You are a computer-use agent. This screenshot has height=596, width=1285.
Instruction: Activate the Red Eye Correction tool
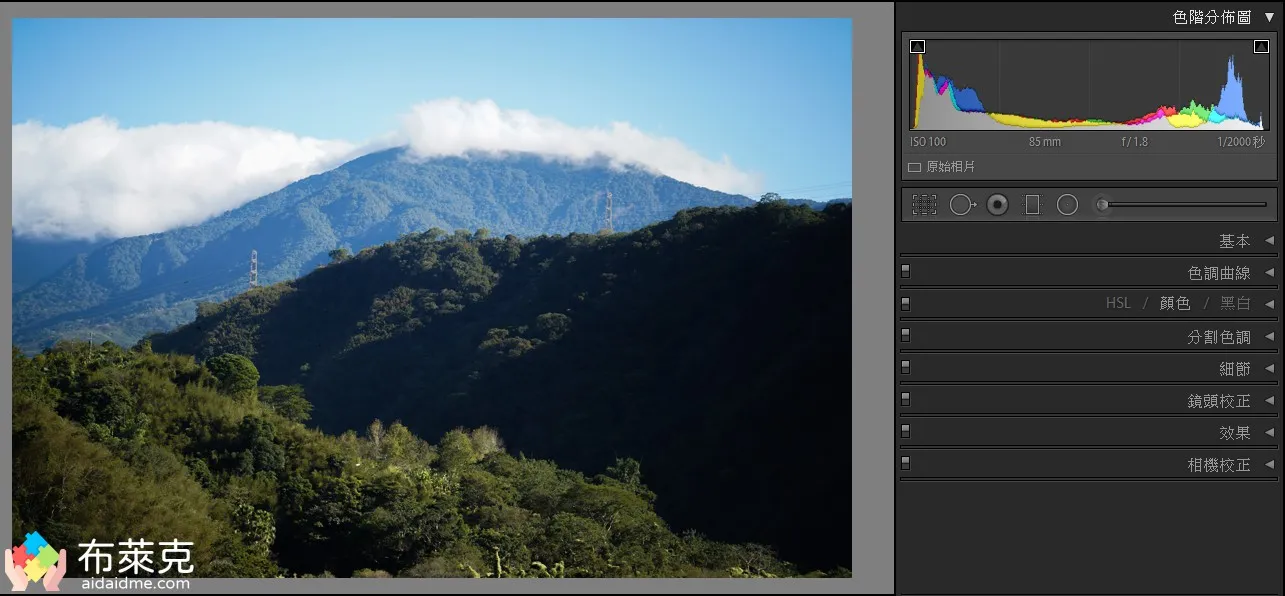click(x=997, y=205)
